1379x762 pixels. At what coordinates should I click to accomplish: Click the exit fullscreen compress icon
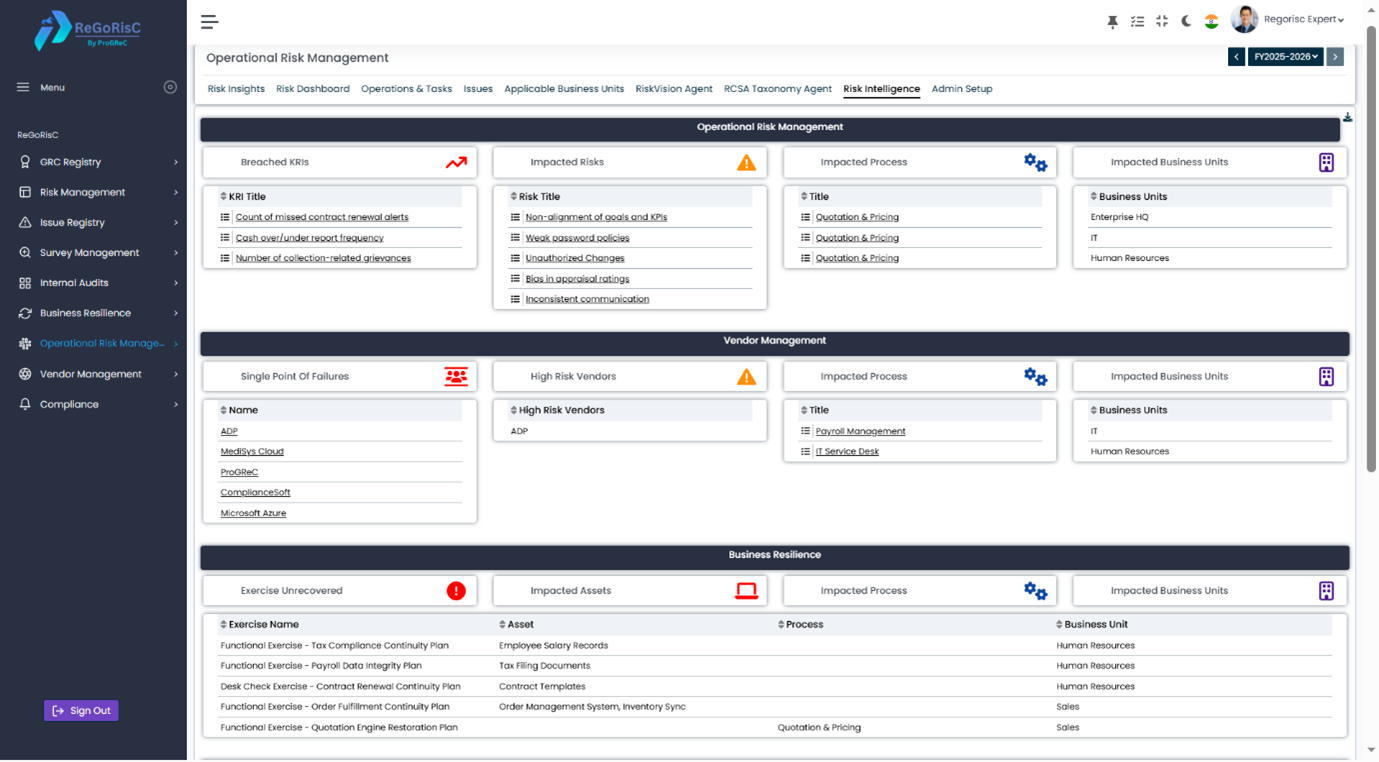[x=1162, y=21]
